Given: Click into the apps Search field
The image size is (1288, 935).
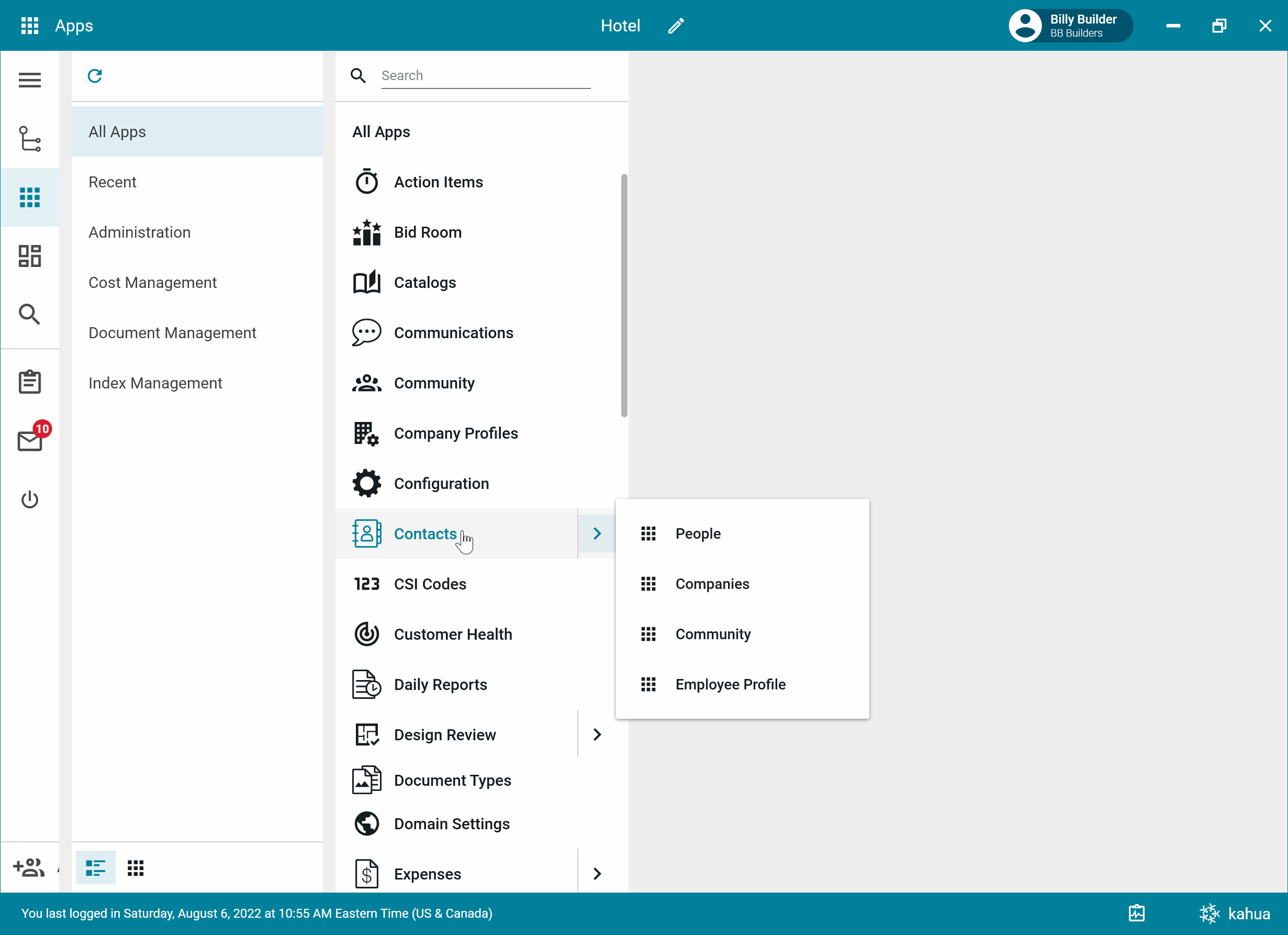Looking at the screenshot, I should 486,75.
